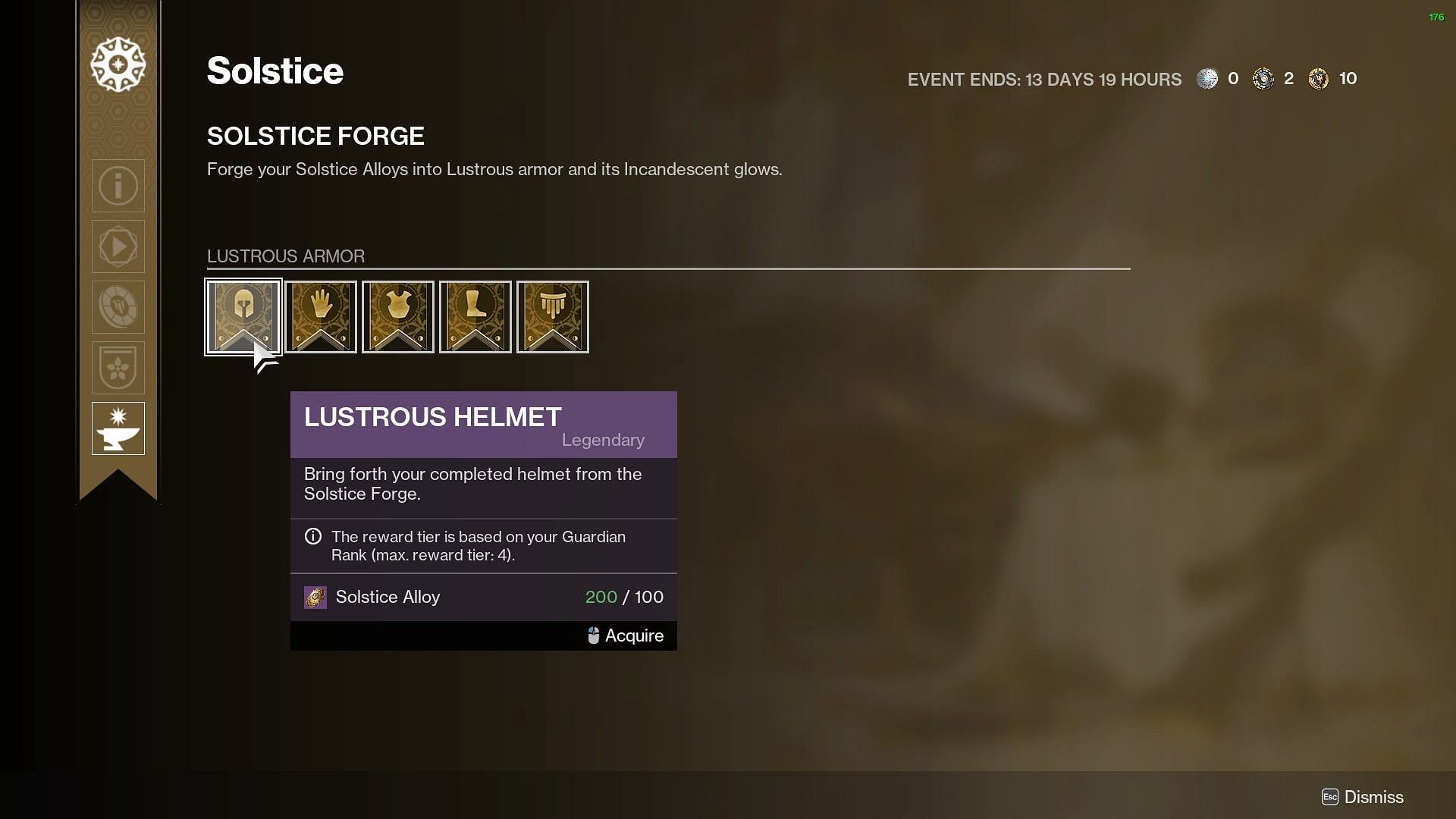Select the Lustrous class item icon
Screen dimensions: 1456x819
click(553, 317)
